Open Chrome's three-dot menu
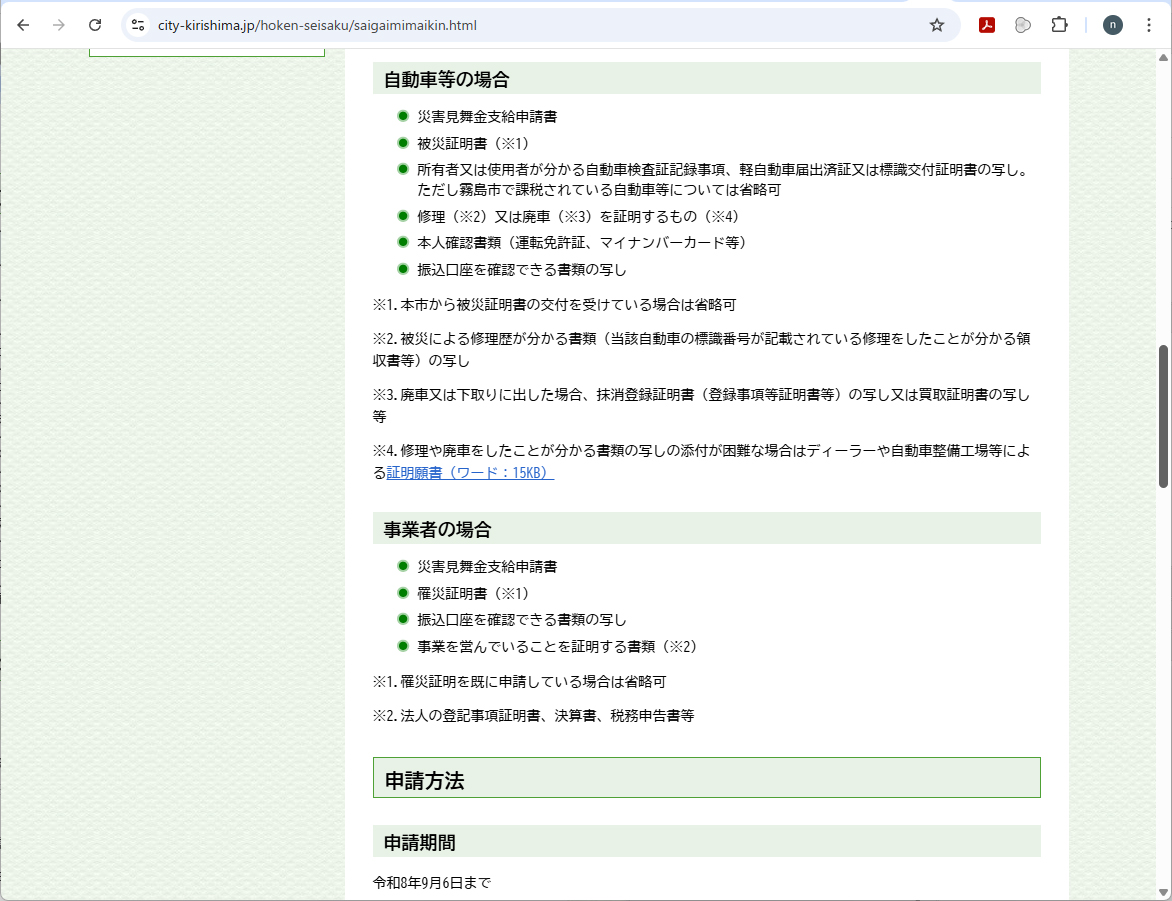This screenshot has height=901, width=1172. pos(1148,25)
